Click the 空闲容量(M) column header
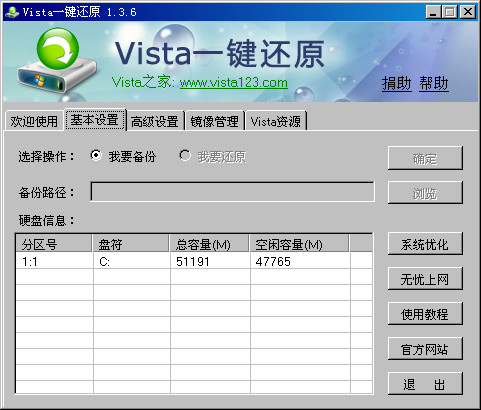 coord(299,244)
